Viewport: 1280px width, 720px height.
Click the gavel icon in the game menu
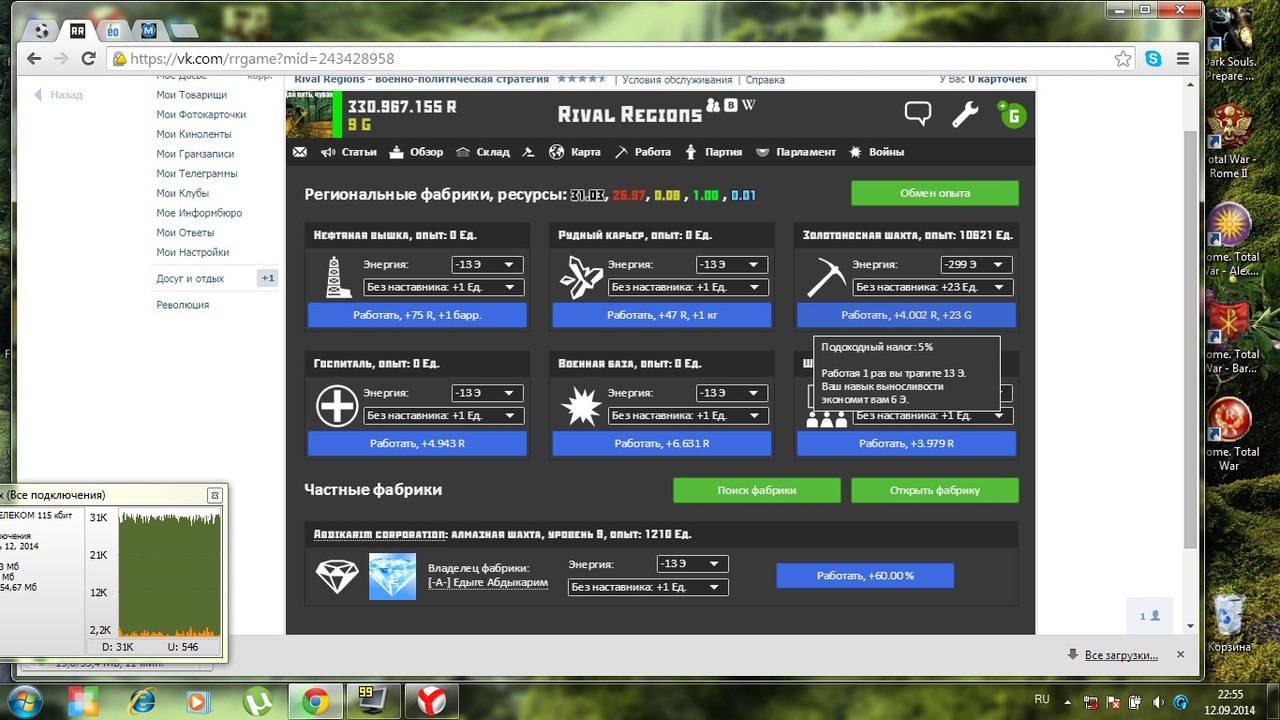(529, 152)
